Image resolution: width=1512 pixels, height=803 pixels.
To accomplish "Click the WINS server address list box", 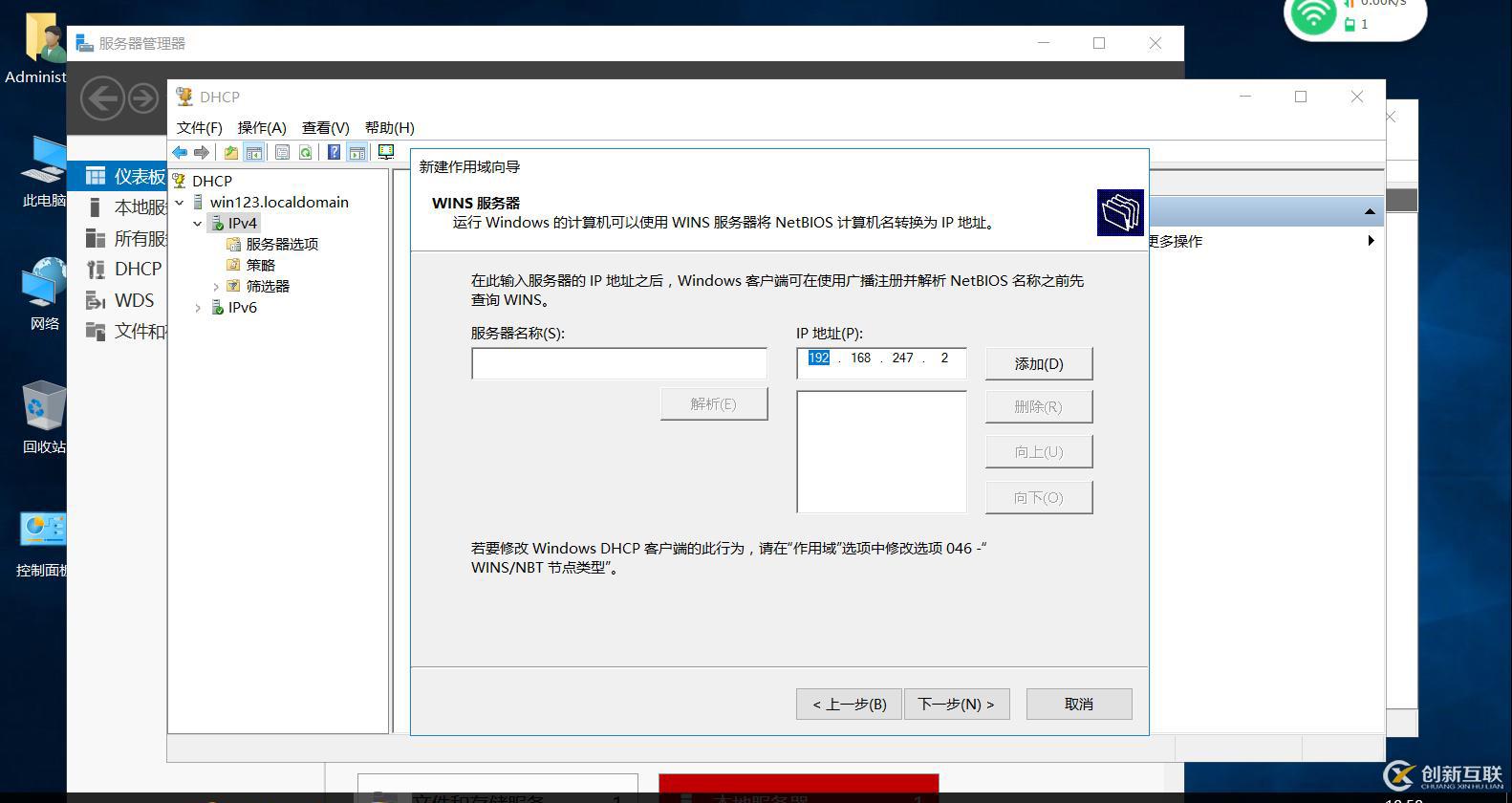I will coord(881,451).
